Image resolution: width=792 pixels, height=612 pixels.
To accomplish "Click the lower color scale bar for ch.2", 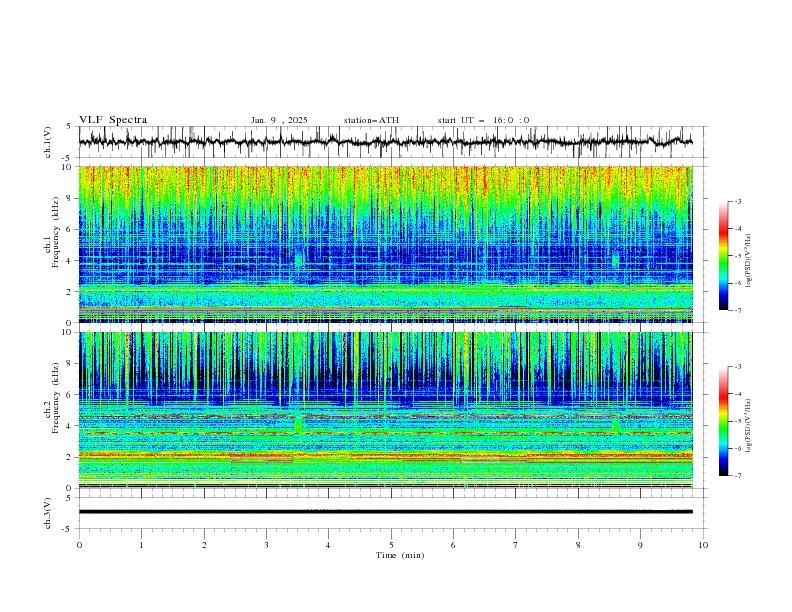I will tap(723, 421).
